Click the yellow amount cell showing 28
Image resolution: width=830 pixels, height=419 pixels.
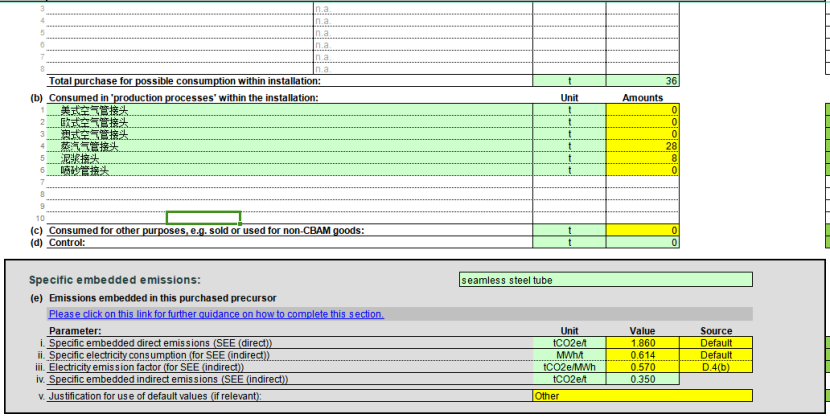[x=643, y=146]
